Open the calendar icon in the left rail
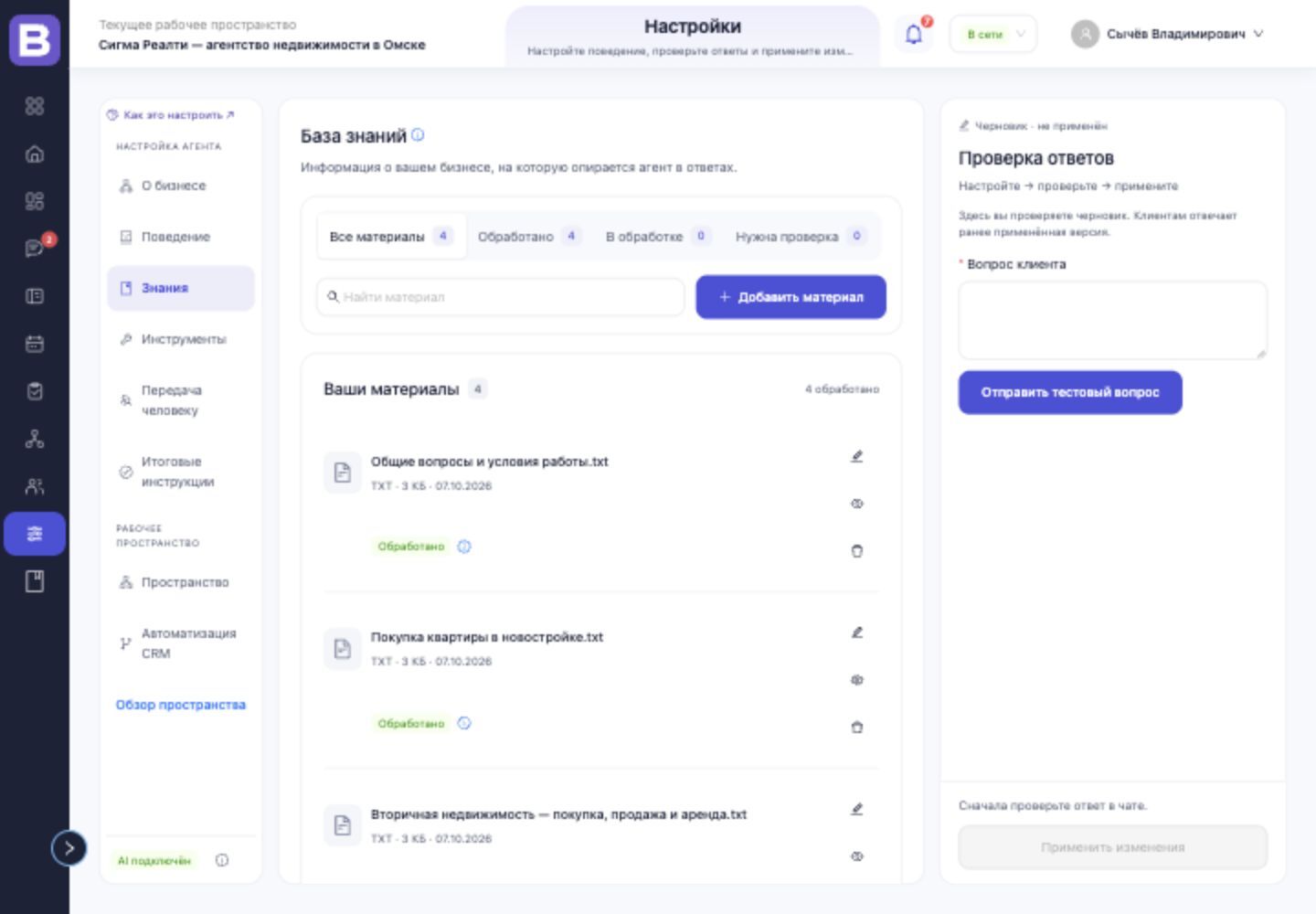 click(35, 344)
